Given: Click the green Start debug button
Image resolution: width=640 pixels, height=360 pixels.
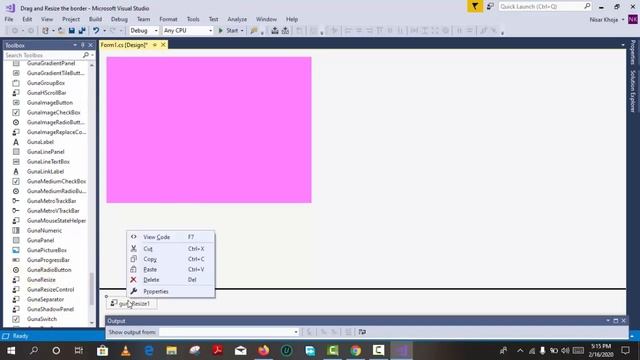Looking at the screenshot, I should [x=228, y=31].
